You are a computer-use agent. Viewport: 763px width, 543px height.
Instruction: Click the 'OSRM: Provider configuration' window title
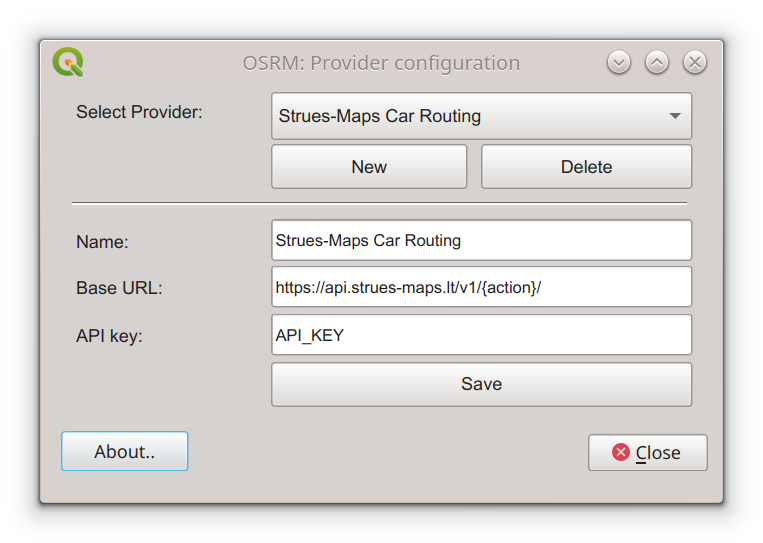point(382,63)
